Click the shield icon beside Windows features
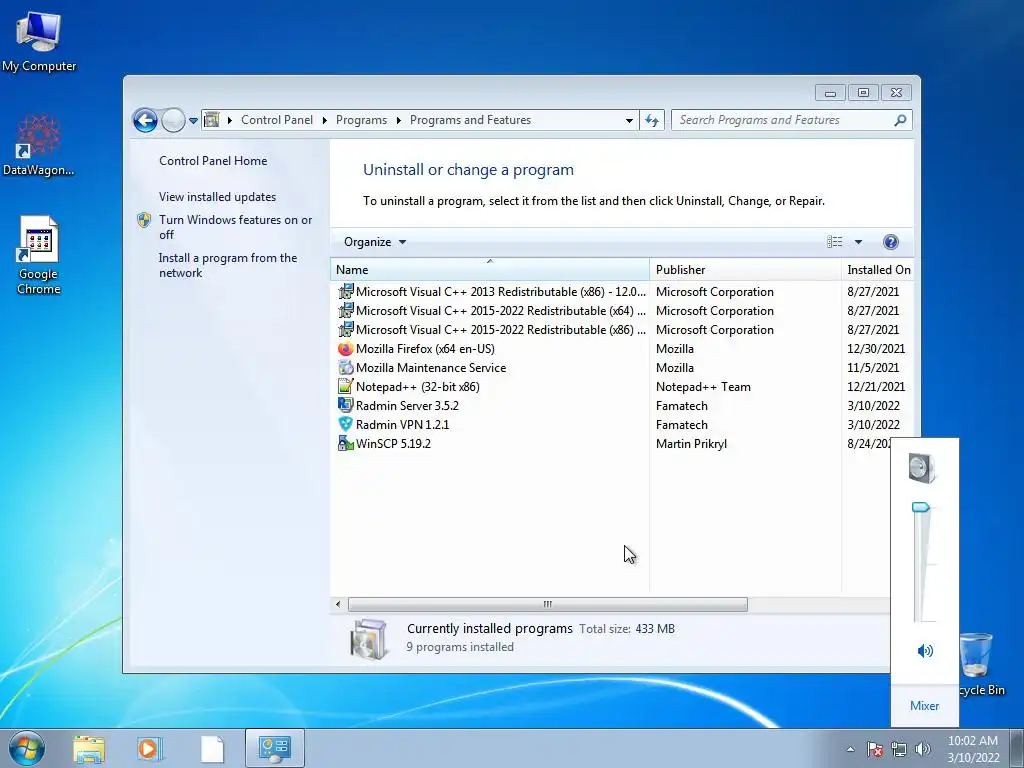1024x768 pixels. pos(144,220)
